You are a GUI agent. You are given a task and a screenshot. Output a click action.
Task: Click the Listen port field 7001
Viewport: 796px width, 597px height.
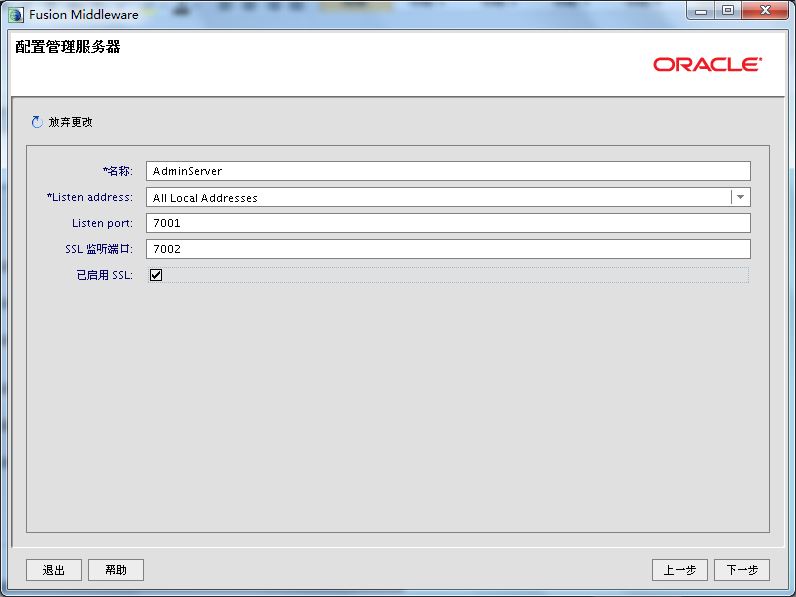(x=448, y=223)
